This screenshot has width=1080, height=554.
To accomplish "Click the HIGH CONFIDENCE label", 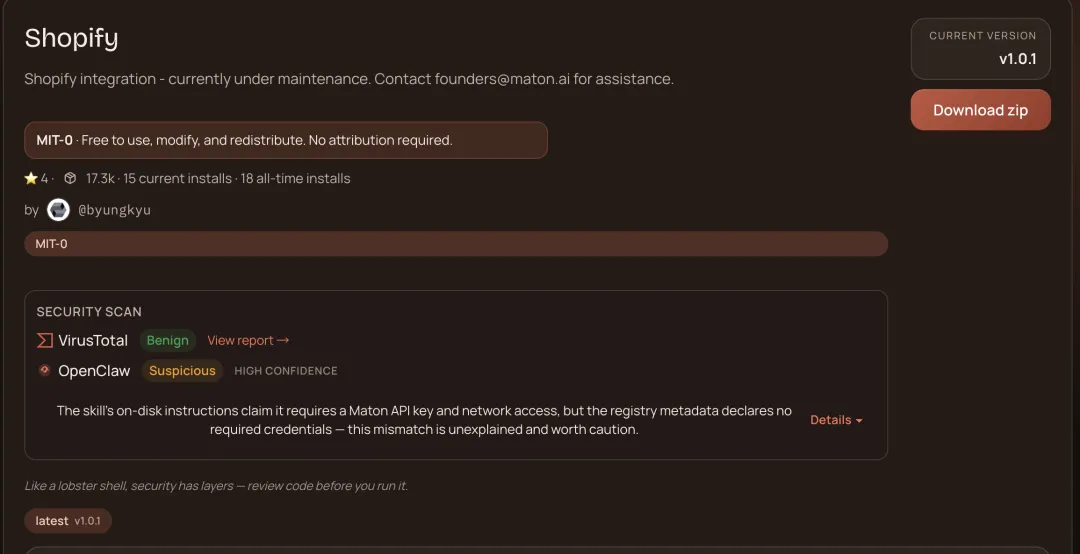I will click(x=286, y=371).
